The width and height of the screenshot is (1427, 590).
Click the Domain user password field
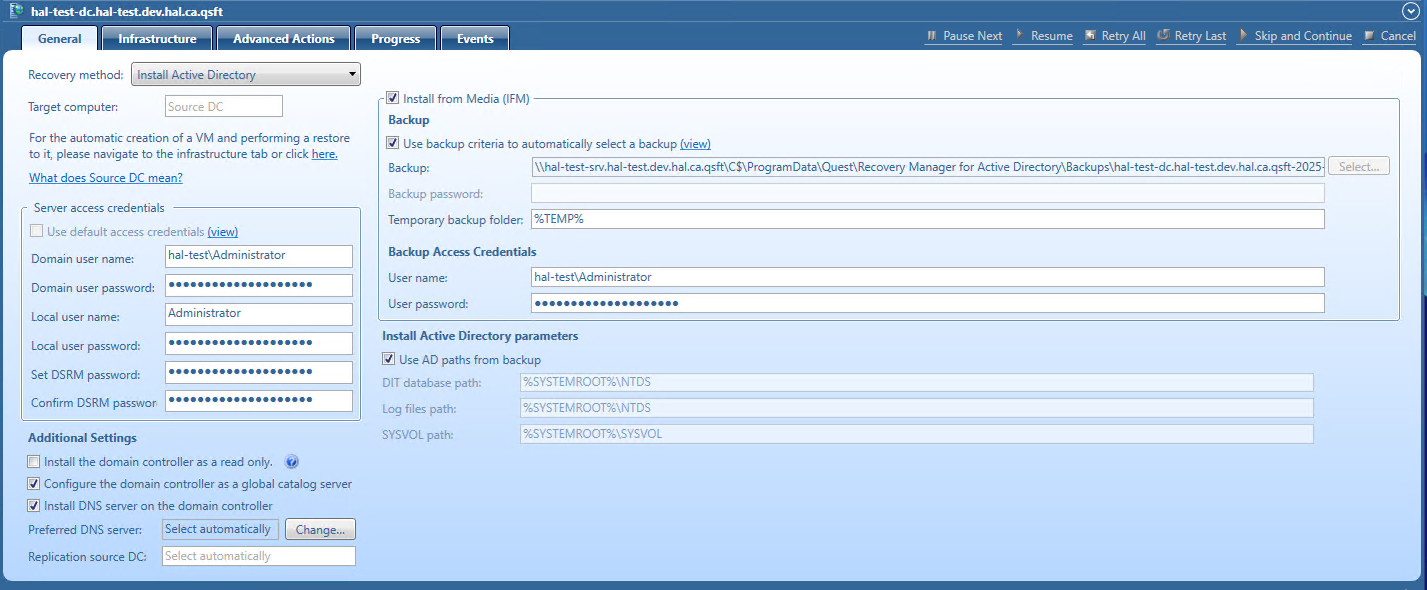pyautogui.click(x=258, y=285)
